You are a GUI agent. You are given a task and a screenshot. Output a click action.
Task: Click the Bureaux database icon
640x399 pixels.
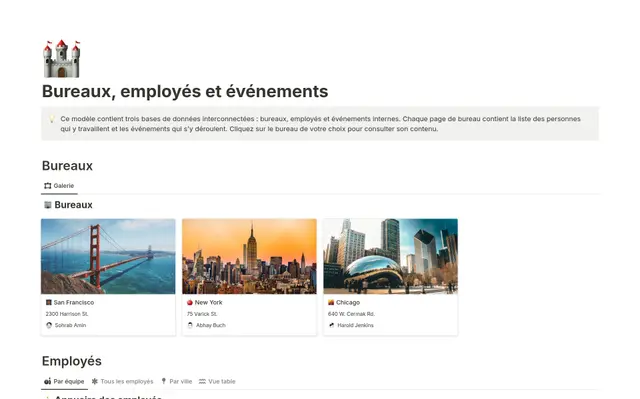pyautogui.click(x=48, y=205)
